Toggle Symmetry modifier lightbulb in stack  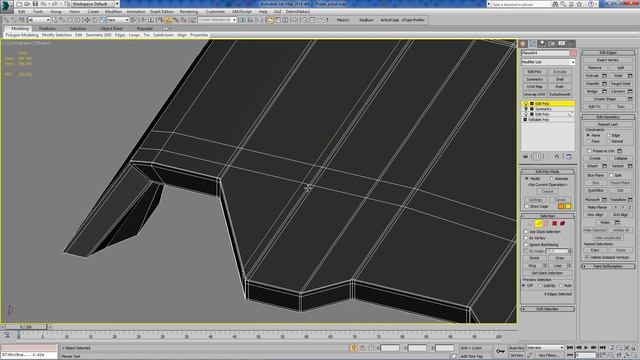(x=526, y=109)
